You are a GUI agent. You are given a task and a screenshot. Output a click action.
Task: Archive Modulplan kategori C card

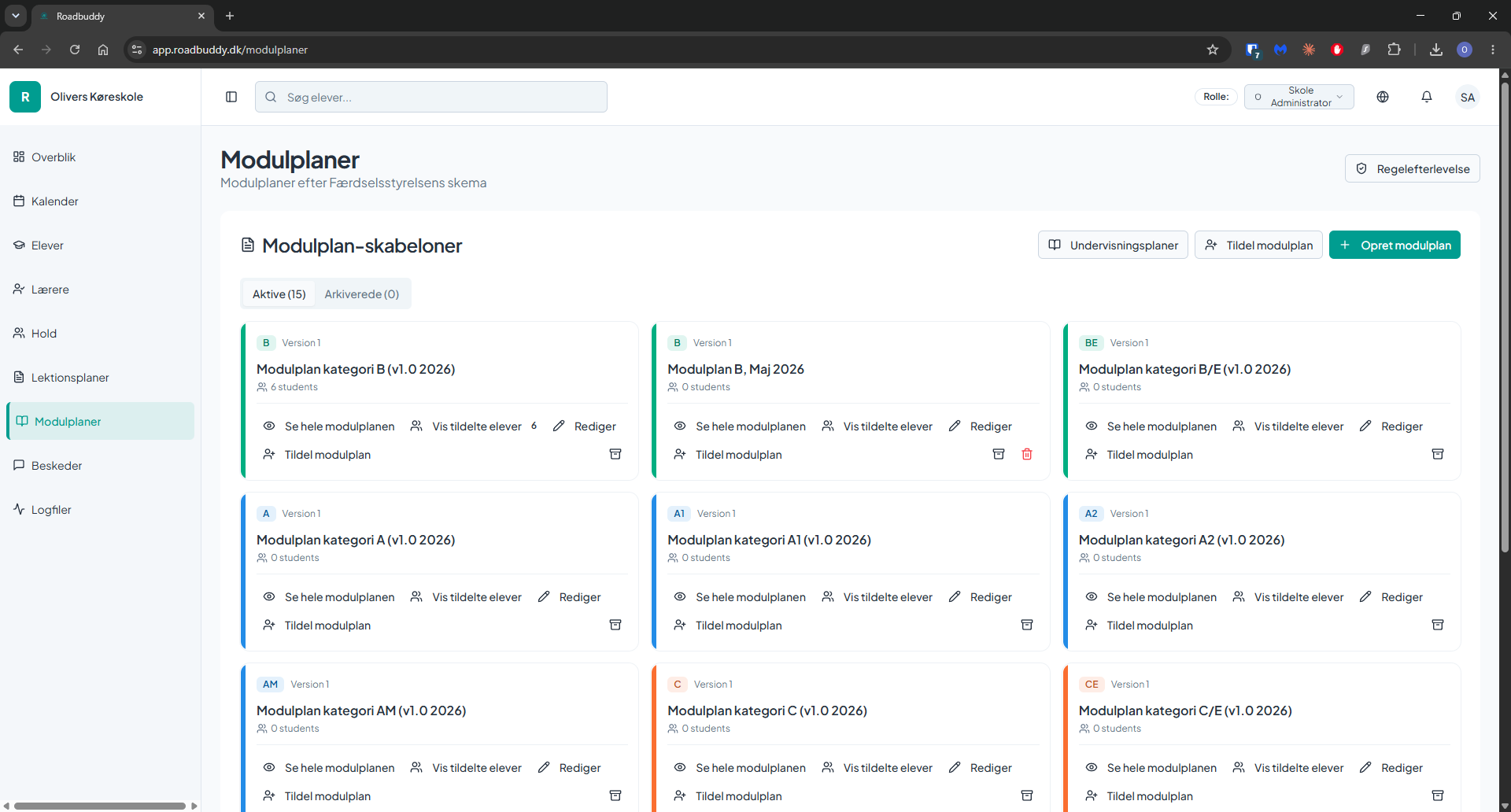click(1027, 795)
